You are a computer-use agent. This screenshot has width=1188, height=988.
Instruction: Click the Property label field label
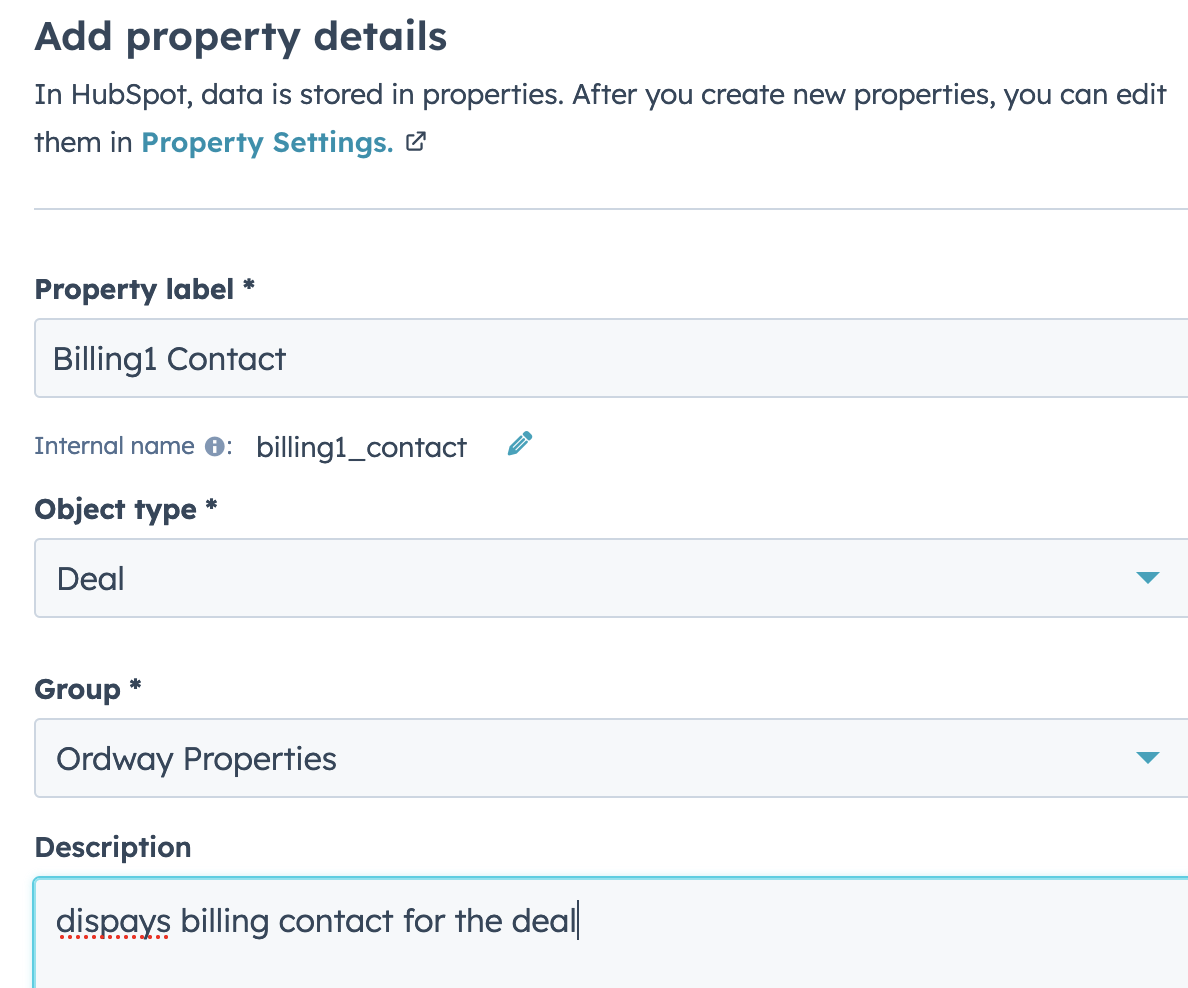[x=134, y=290]
